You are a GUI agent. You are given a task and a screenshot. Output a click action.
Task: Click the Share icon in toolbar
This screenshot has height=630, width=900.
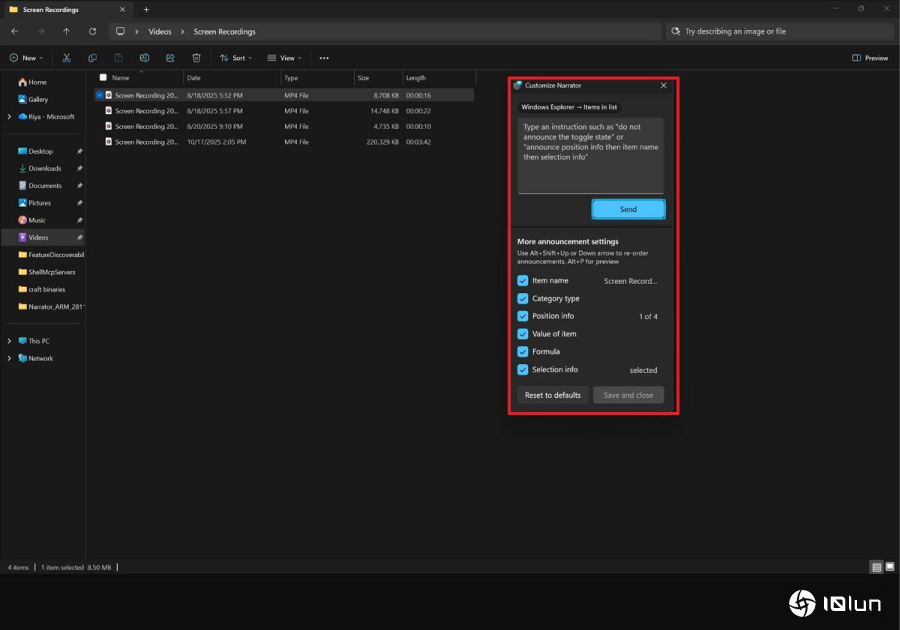(x=171, y=58)
